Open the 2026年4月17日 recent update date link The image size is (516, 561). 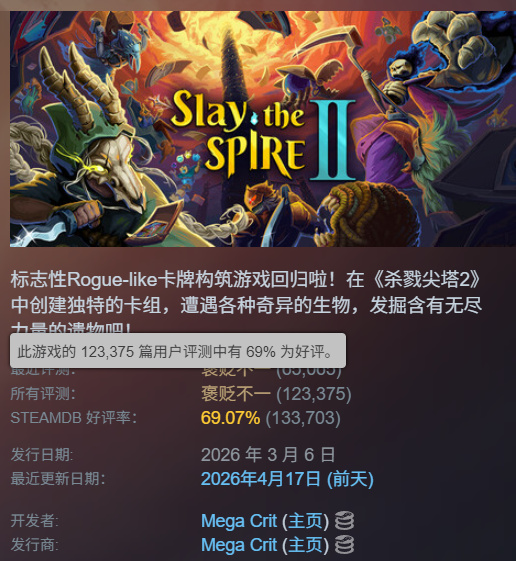[x=287, y=479]
